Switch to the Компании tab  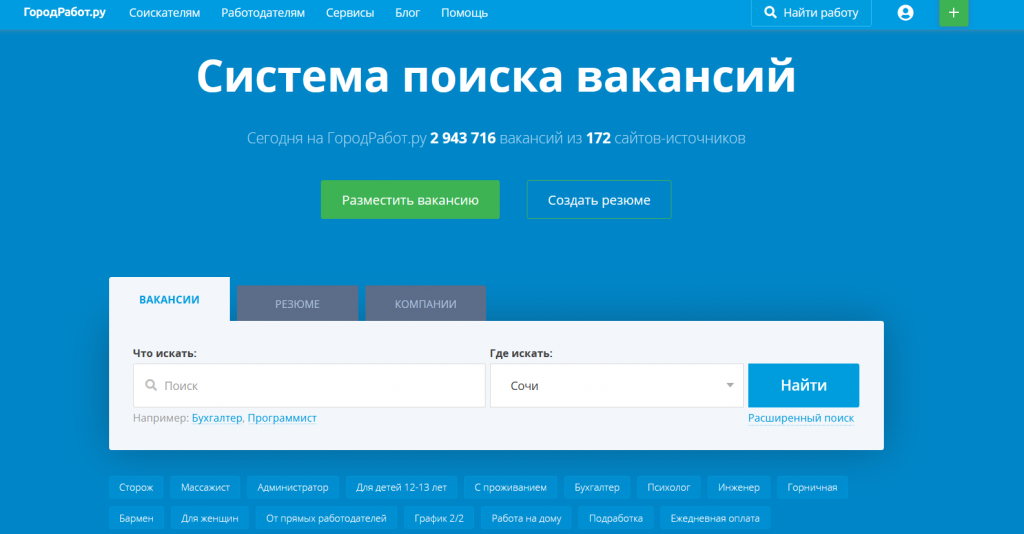425,304
